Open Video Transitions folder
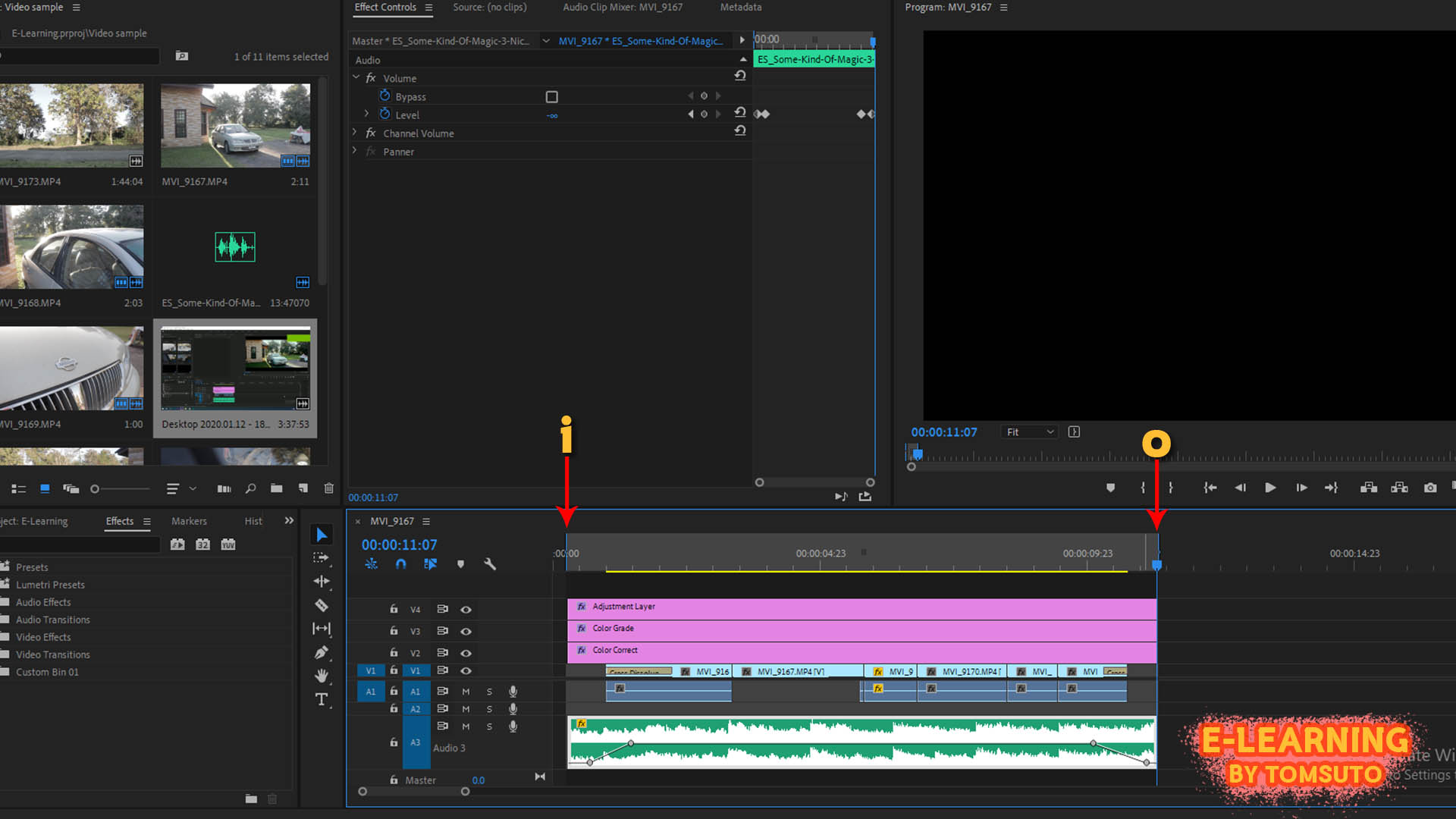Viewport: 1456px width, 819px height. [53, 654]
